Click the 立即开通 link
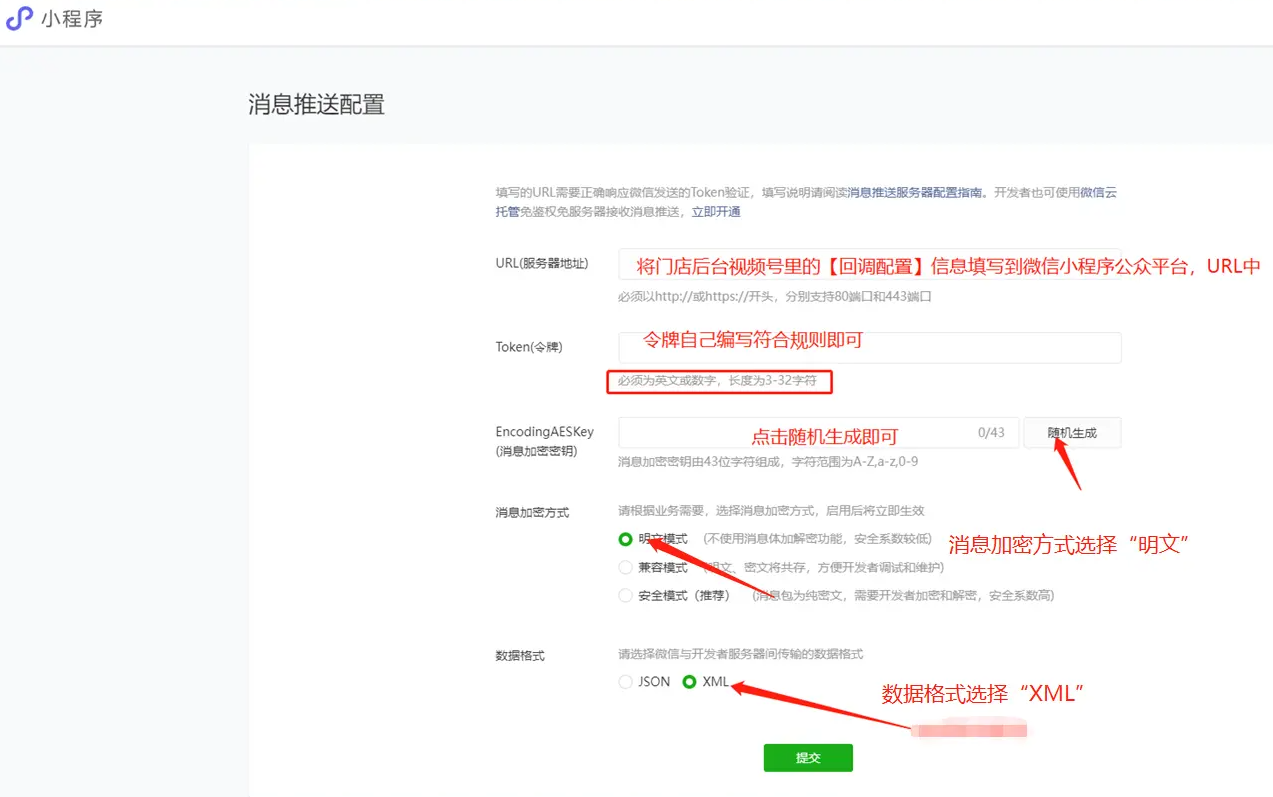The height and width of the screenshot is (797, 1273). [x=716, y=212]
